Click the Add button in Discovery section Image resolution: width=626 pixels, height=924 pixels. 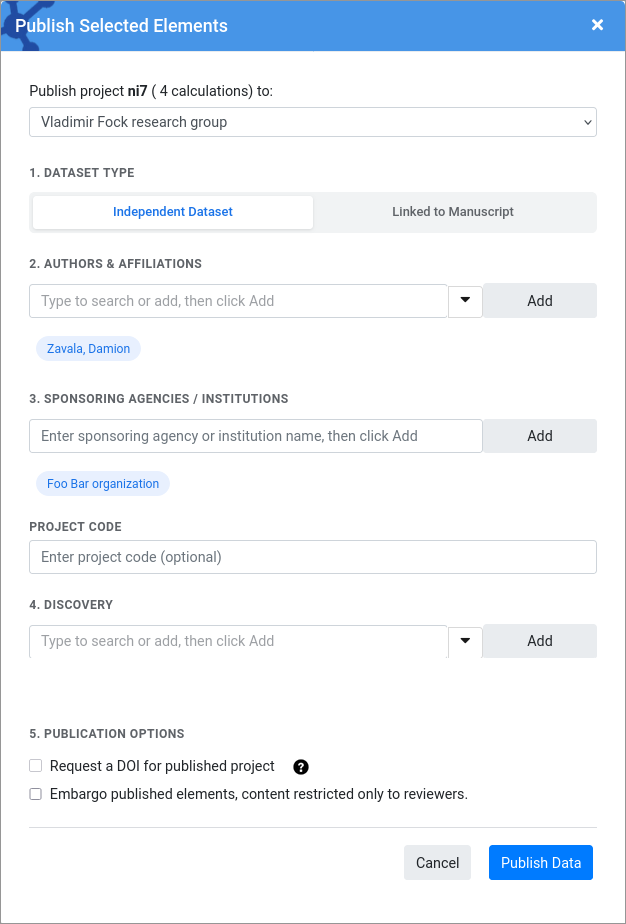point(539,641)
